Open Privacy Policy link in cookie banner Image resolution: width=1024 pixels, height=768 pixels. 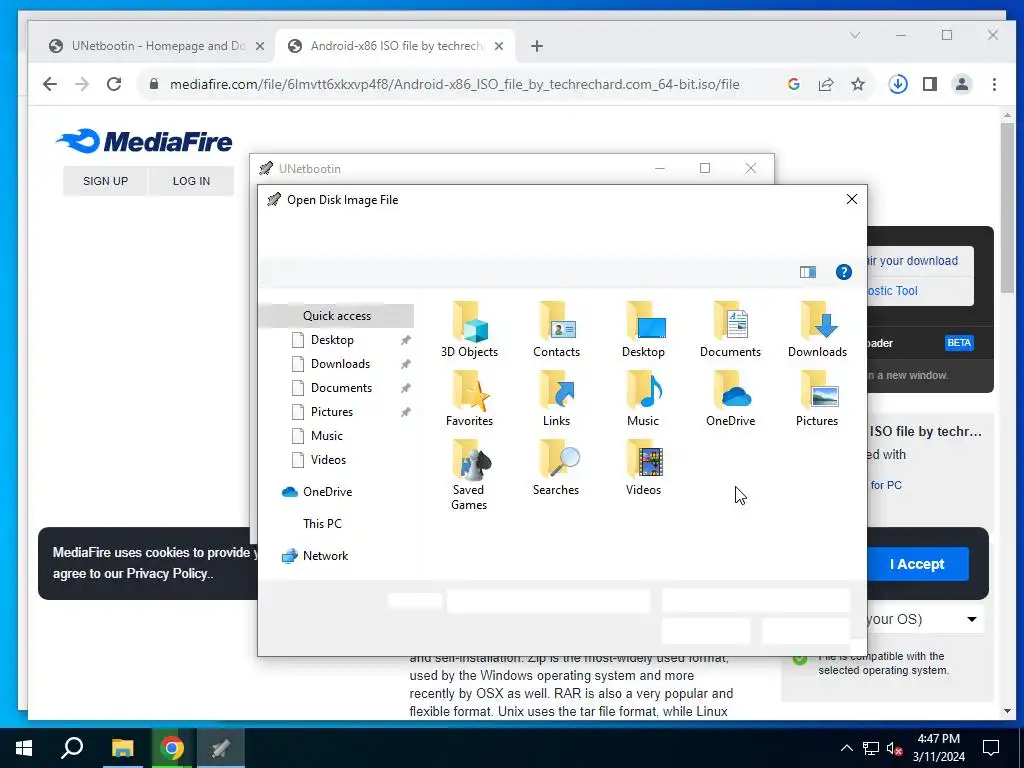tap(167, 573)
